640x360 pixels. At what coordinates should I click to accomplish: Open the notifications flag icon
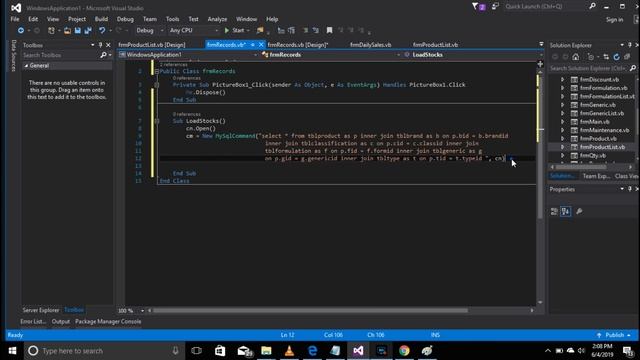(x=478, y=7)
